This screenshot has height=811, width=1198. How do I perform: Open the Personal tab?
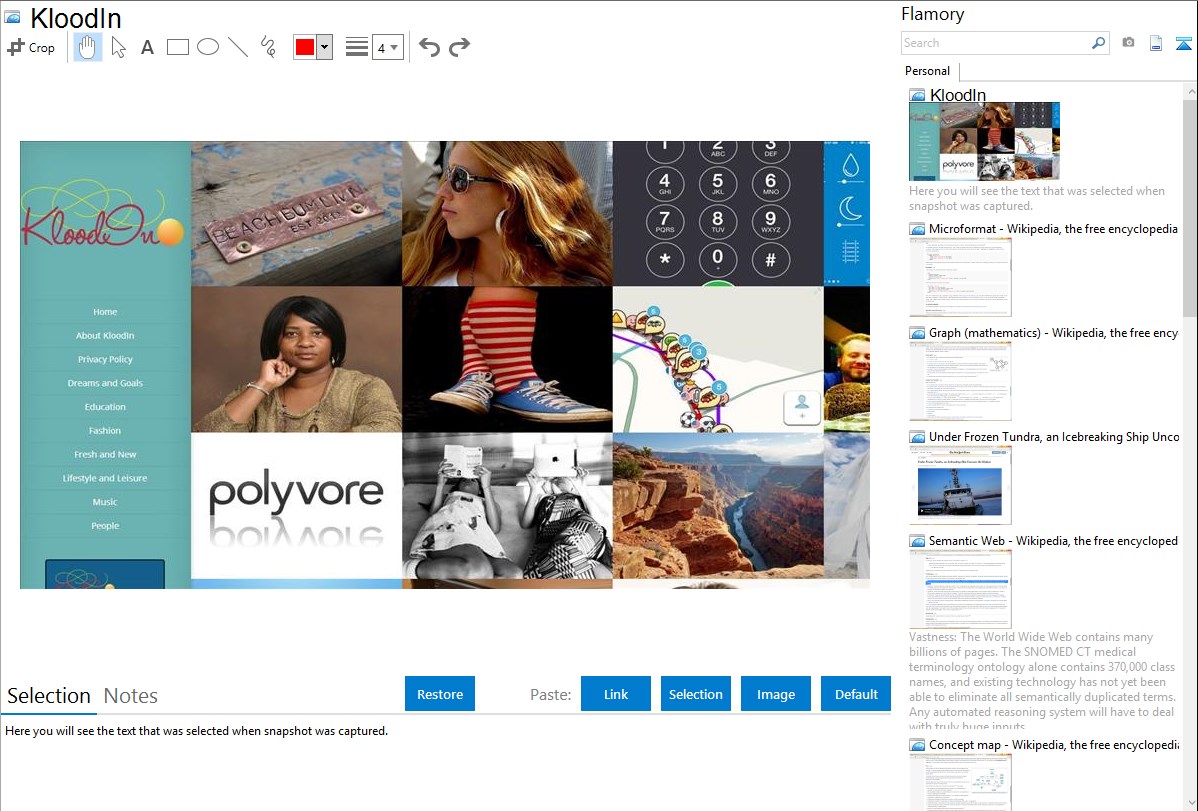point(927,71)
